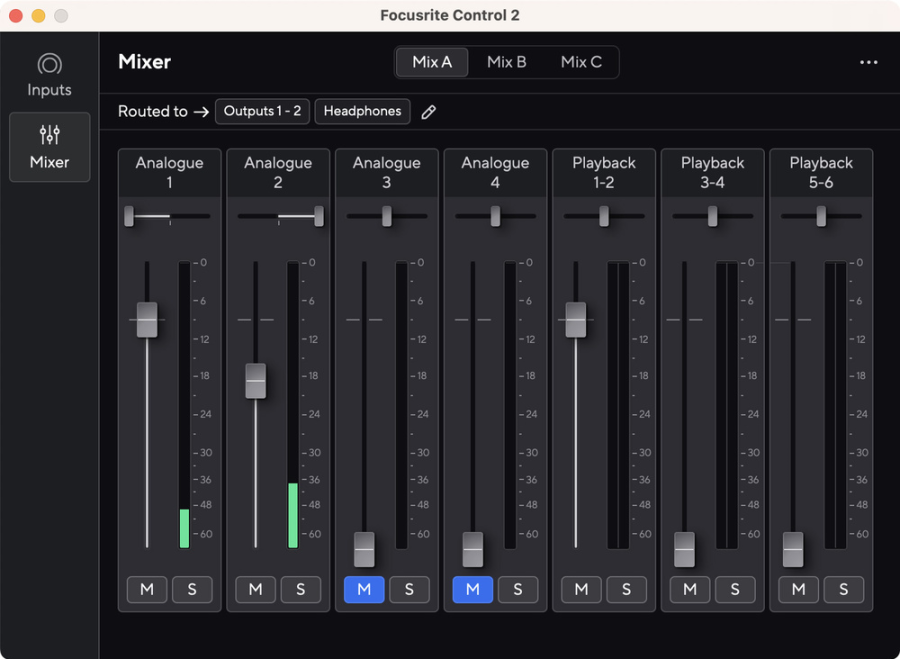
Task: Click the pencil icon to edit routing
Action: (x=428, y=112)
